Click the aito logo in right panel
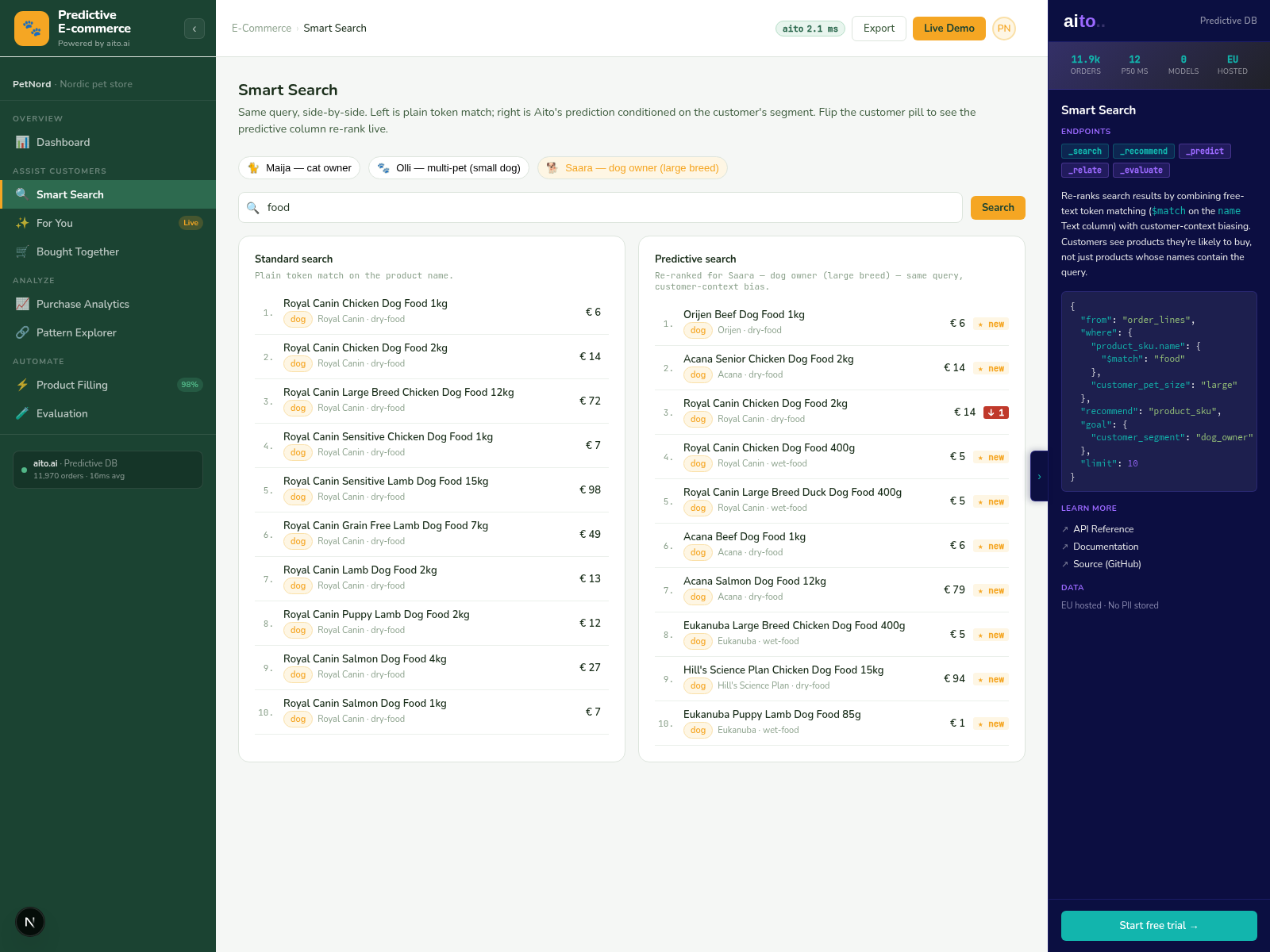The height and width of the screenshot is (952, 1270). tap(1083, 21)
